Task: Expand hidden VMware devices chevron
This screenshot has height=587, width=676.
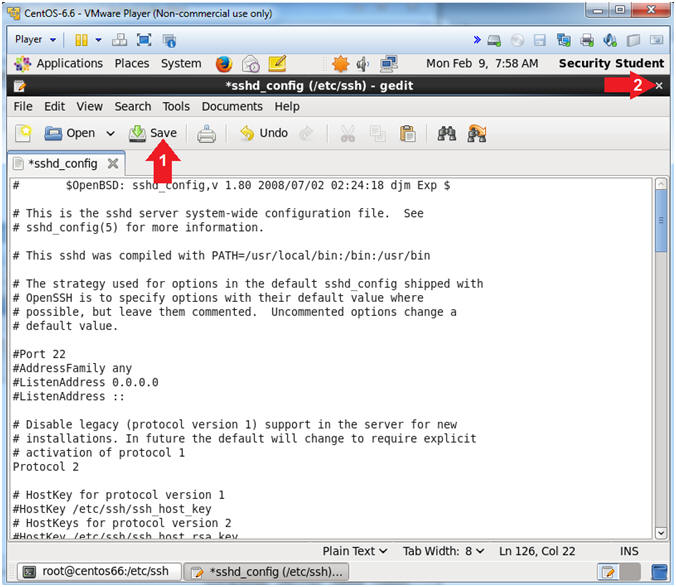Action: tap(477, 40)
